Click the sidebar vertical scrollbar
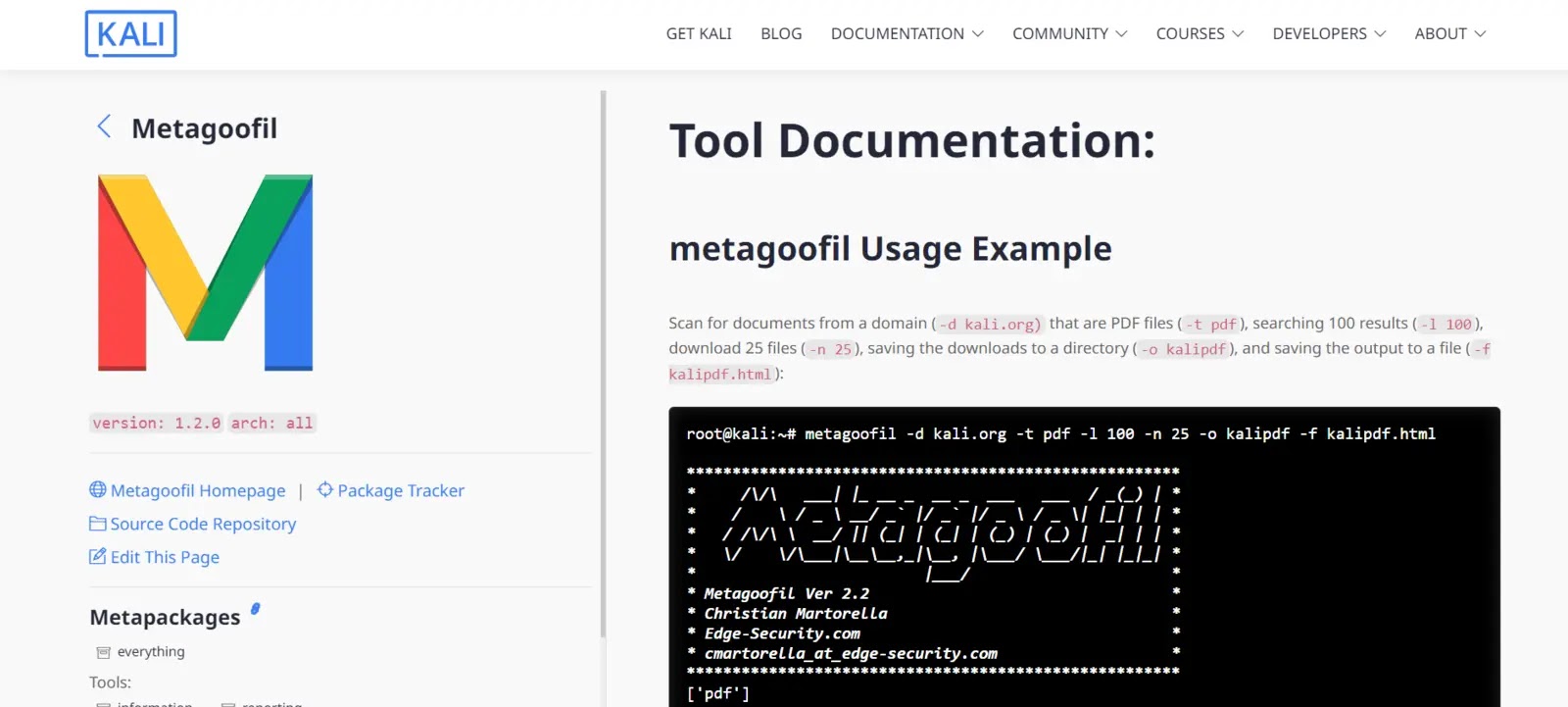Screen dimensions: 1568x707 click(603, 363)
